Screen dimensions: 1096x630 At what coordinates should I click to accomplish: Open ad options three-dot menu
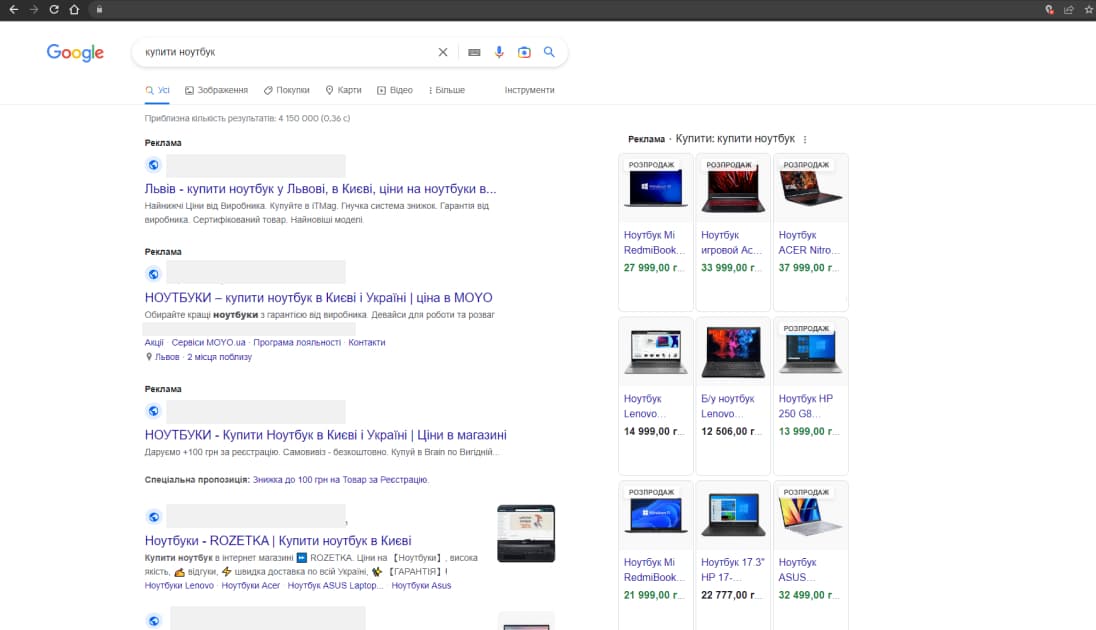pyautogui.click(x=805, y=140)
